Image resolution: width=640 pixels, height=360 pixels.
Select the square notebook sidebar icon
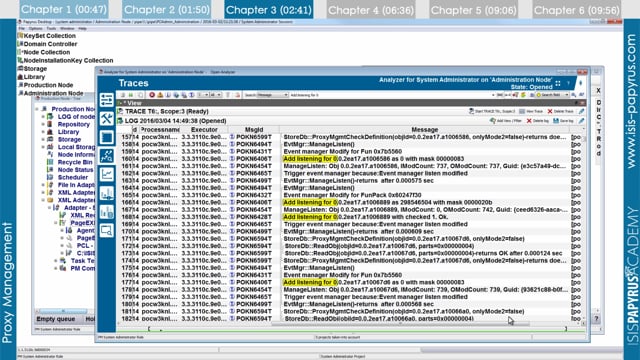pos(107,137)
